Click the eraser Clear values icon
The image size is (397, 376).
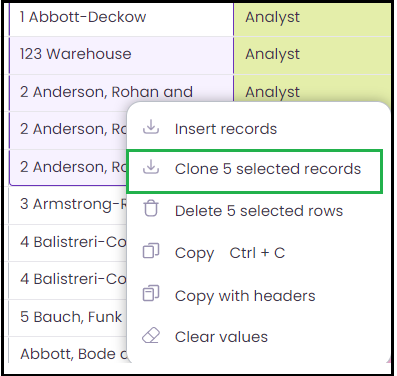(x=151, y=336)
